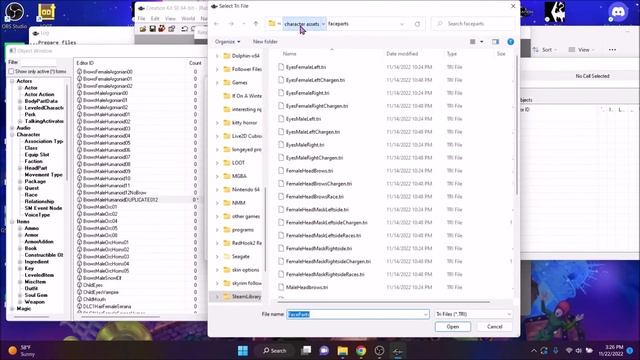
Task: Click the EyesFemaleLeft.tri file icon
Action: tap(281, 67)
